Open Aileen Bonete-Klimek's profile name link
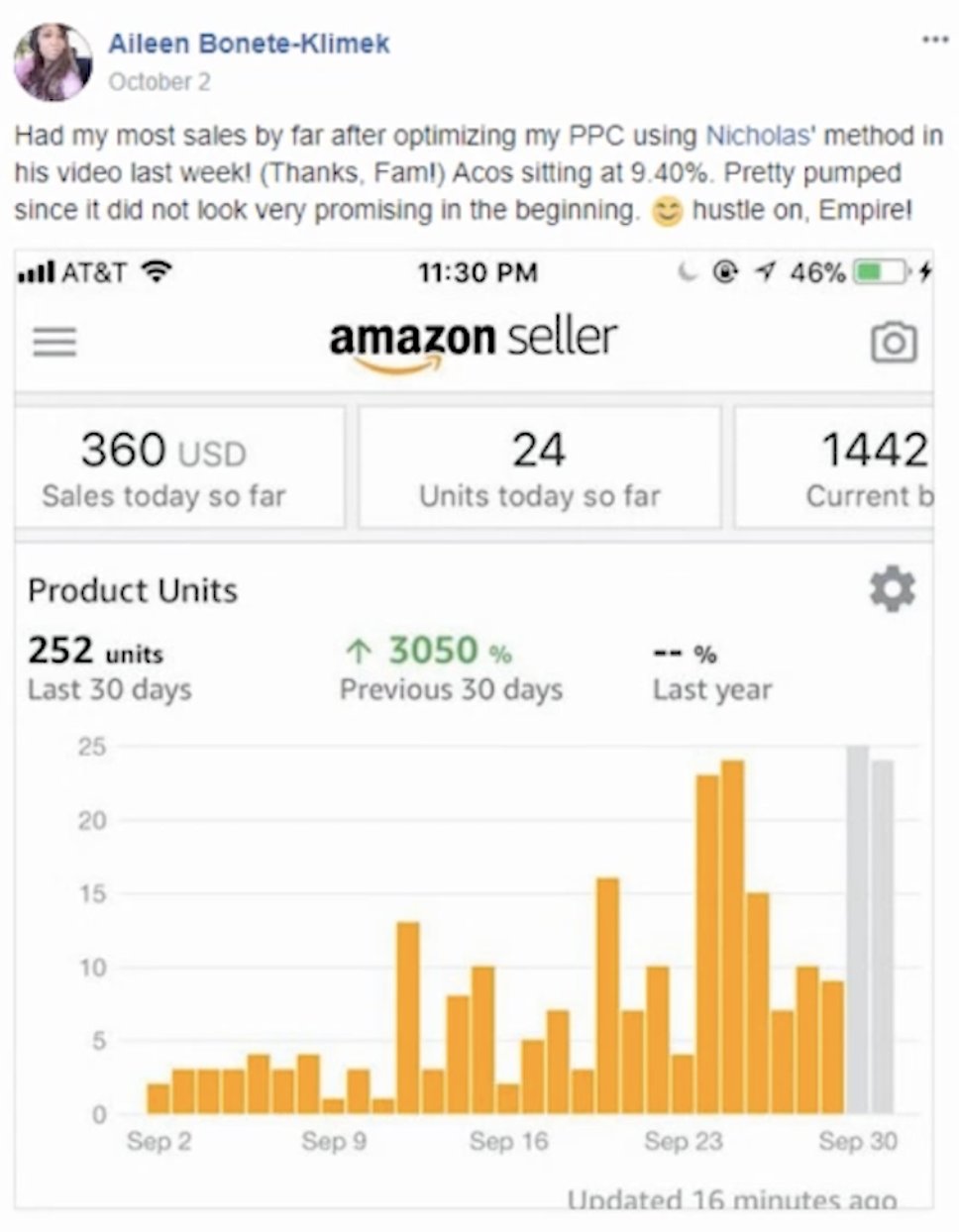 click(x=249, y=44)
